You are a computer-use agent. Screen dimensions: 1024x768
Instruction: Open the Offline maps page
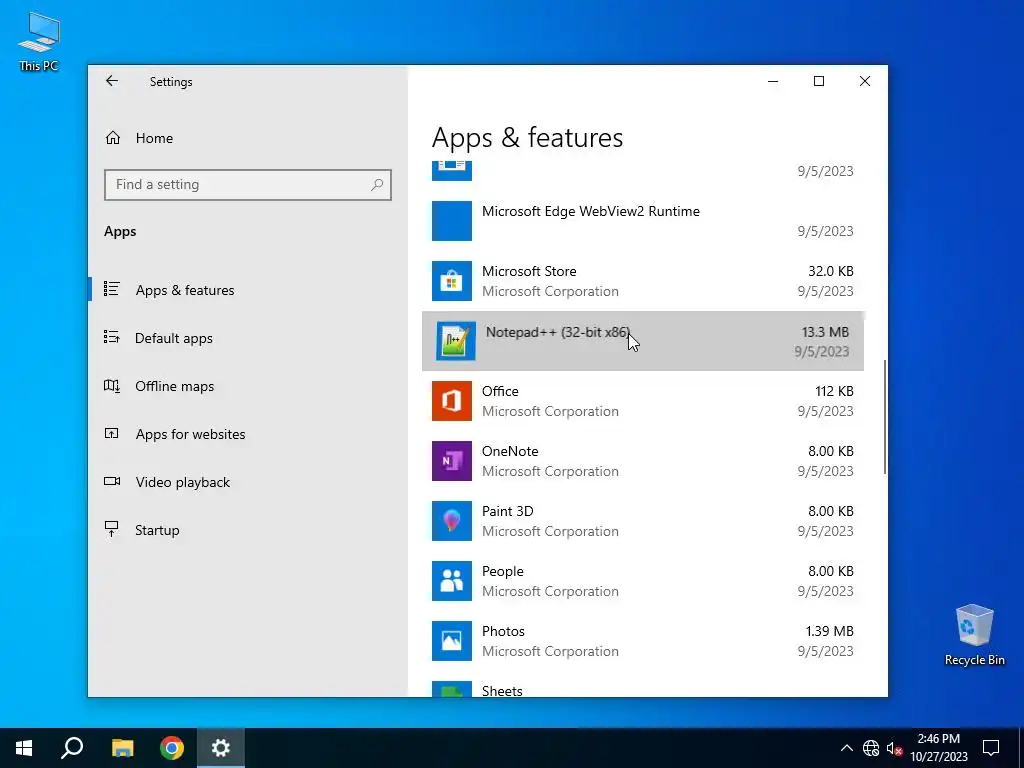point(174,386)
